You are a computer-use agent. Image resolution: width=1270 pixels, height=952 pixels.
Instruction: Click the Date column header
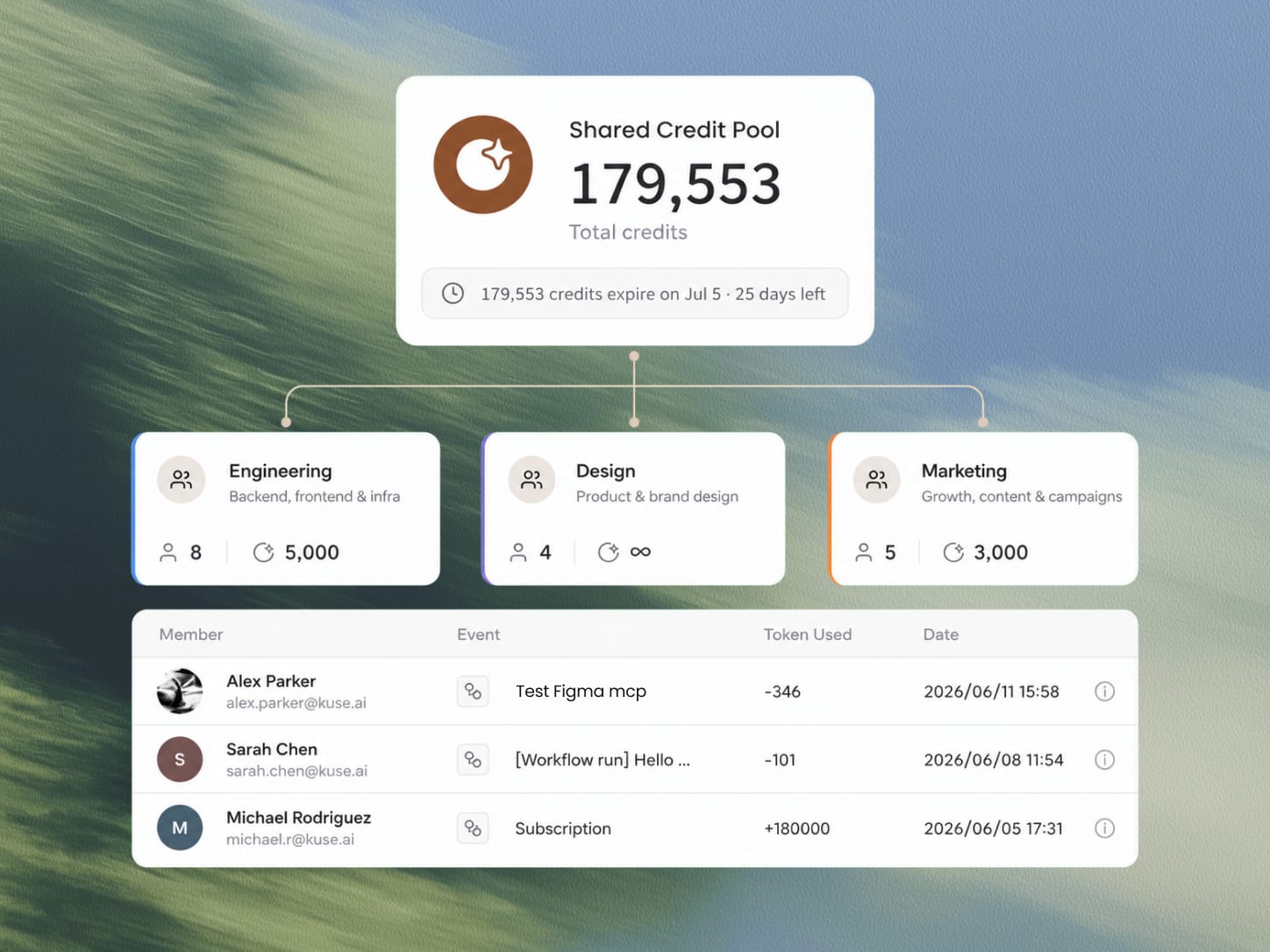pos(940,634)
